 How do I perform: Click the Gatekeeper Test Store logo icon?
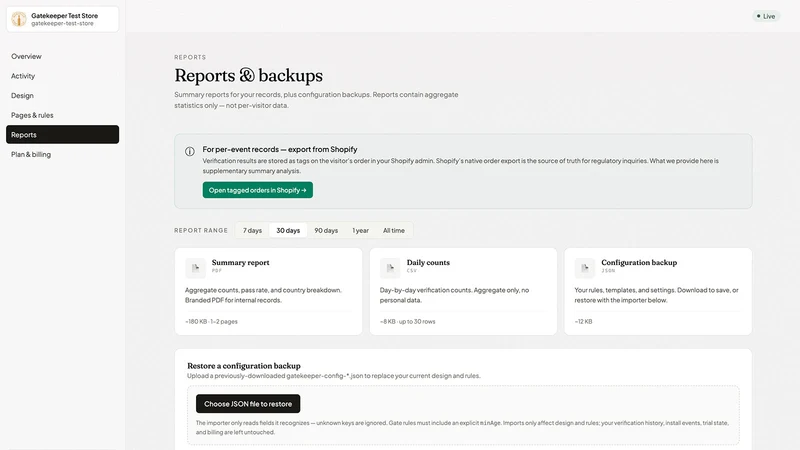[19, 19]
